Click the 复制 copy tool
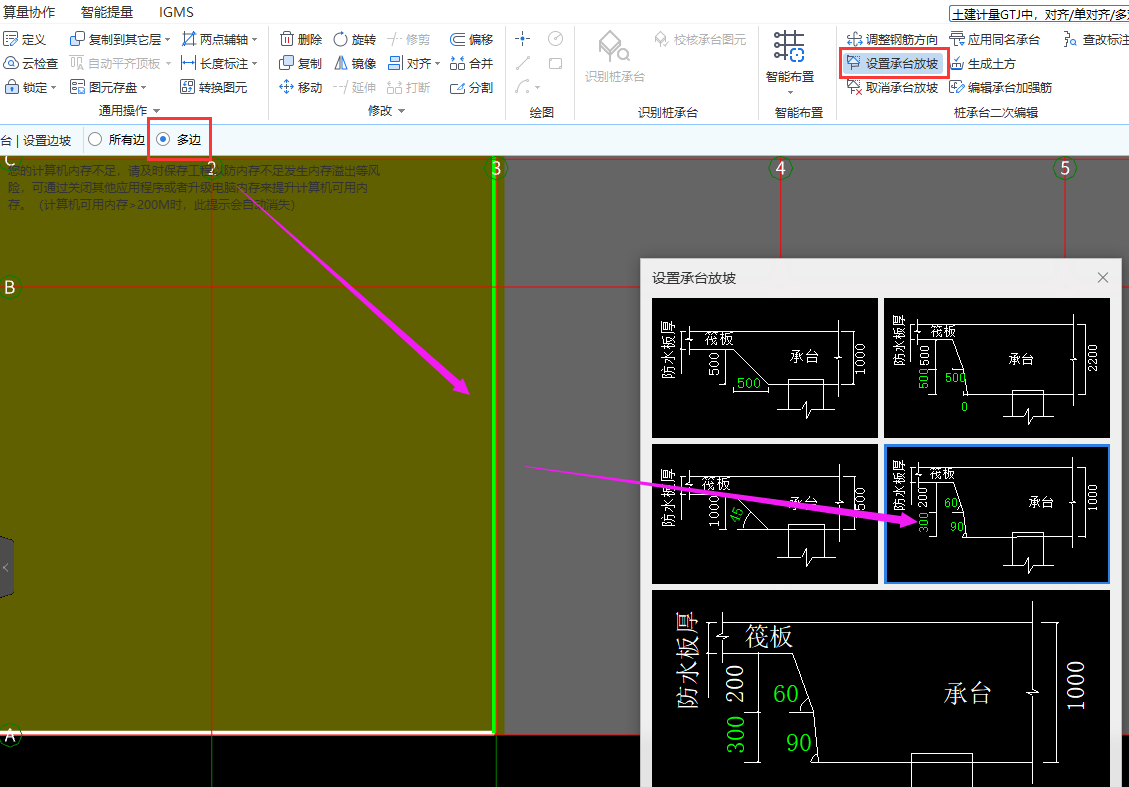The width and height of the screenshot is (1129, 787). click(301, 63)
